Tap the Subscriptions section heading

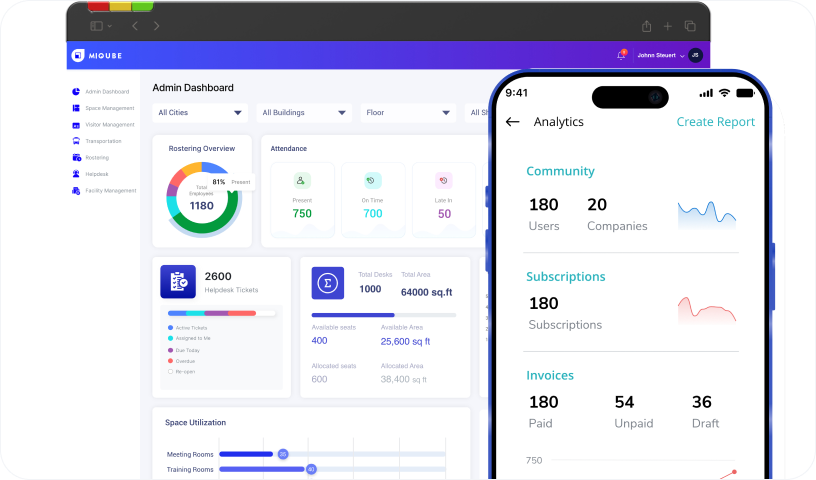coord(566,276)
